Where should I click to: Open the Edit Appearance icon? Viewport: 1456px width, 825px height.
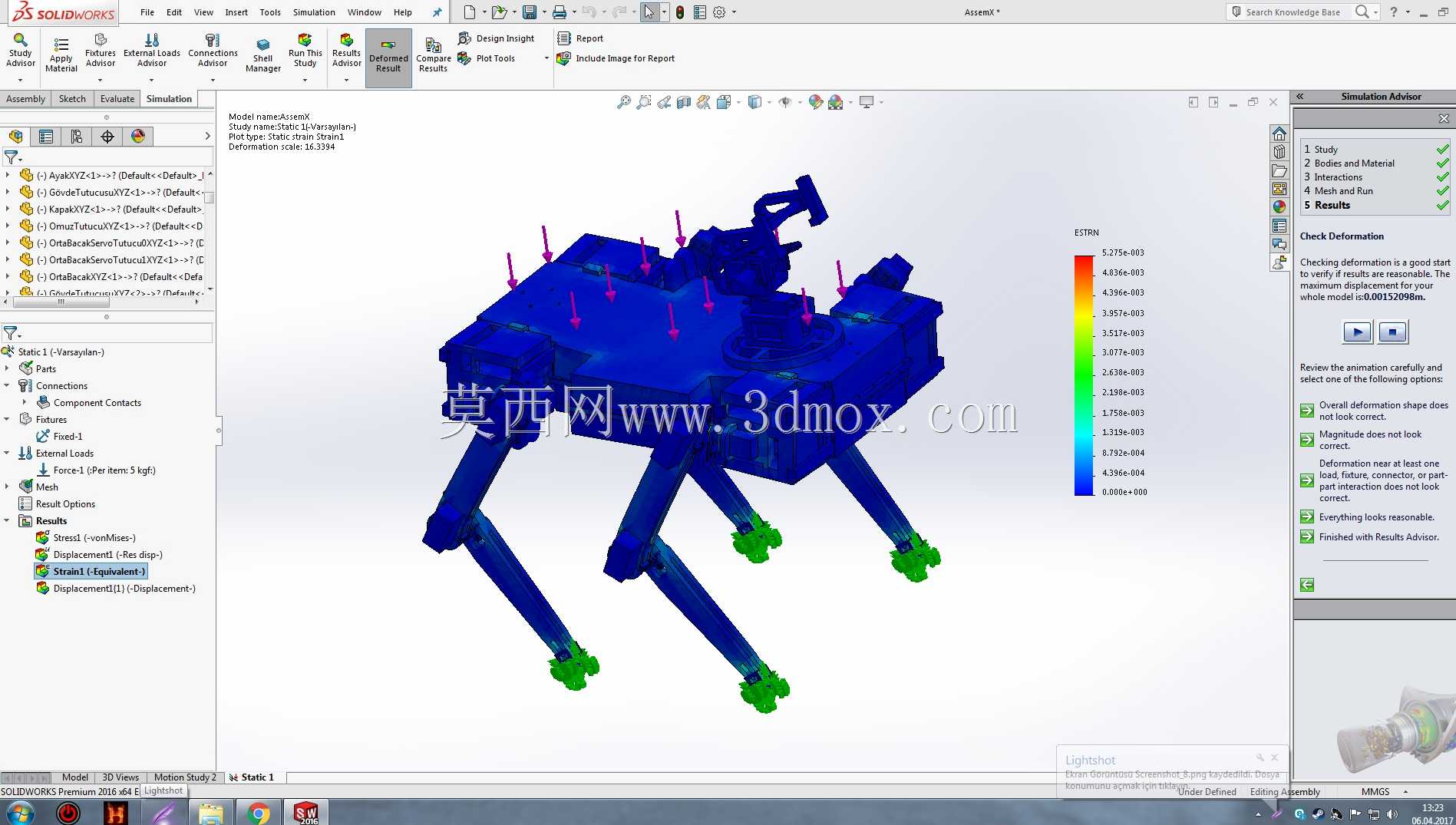[816, 102]
